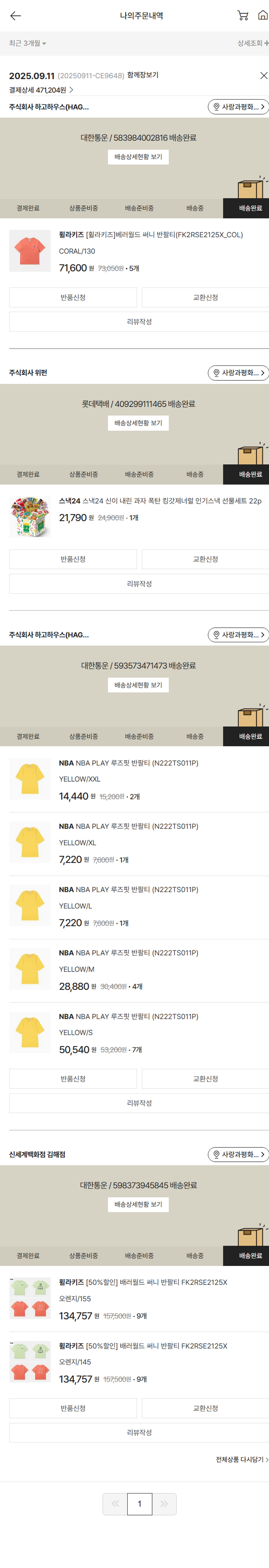The height and width of the screenshot is (1568, 269).
Task: Click 전체상품 다시담기 link
Action: click(241, 1460)
